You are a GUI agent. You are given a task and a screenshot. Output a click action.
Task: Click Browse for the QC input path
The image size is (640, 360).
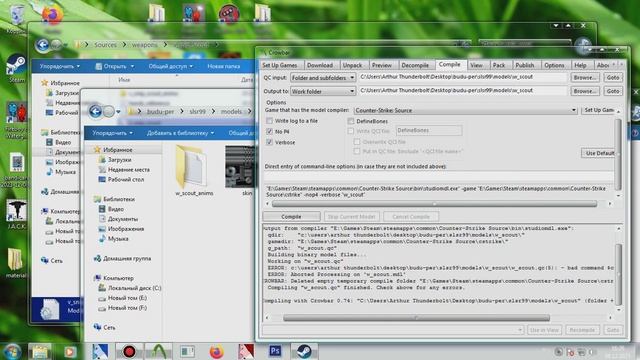[x=584, y=78]
